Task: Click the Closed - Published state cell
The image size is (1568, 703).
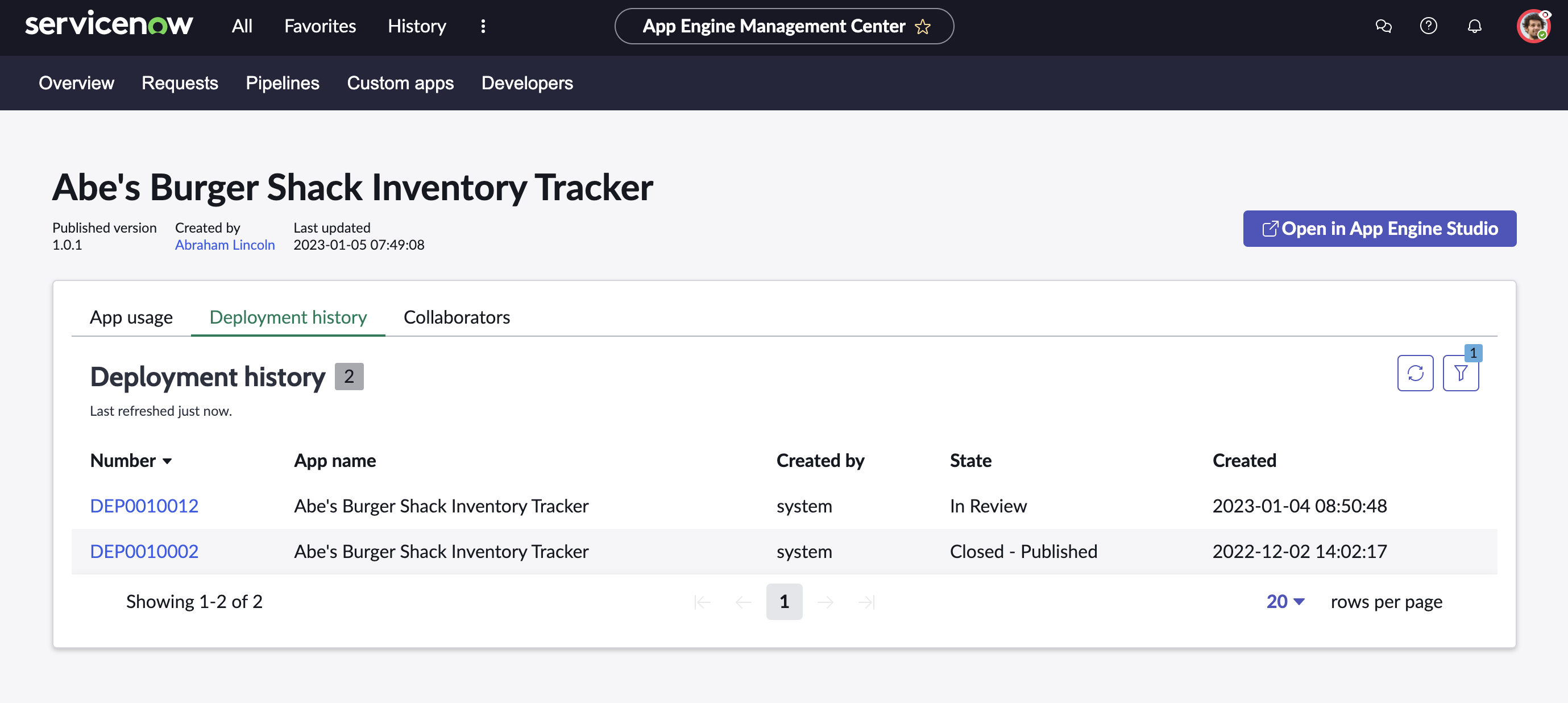Action: (x=1023, y=551)
